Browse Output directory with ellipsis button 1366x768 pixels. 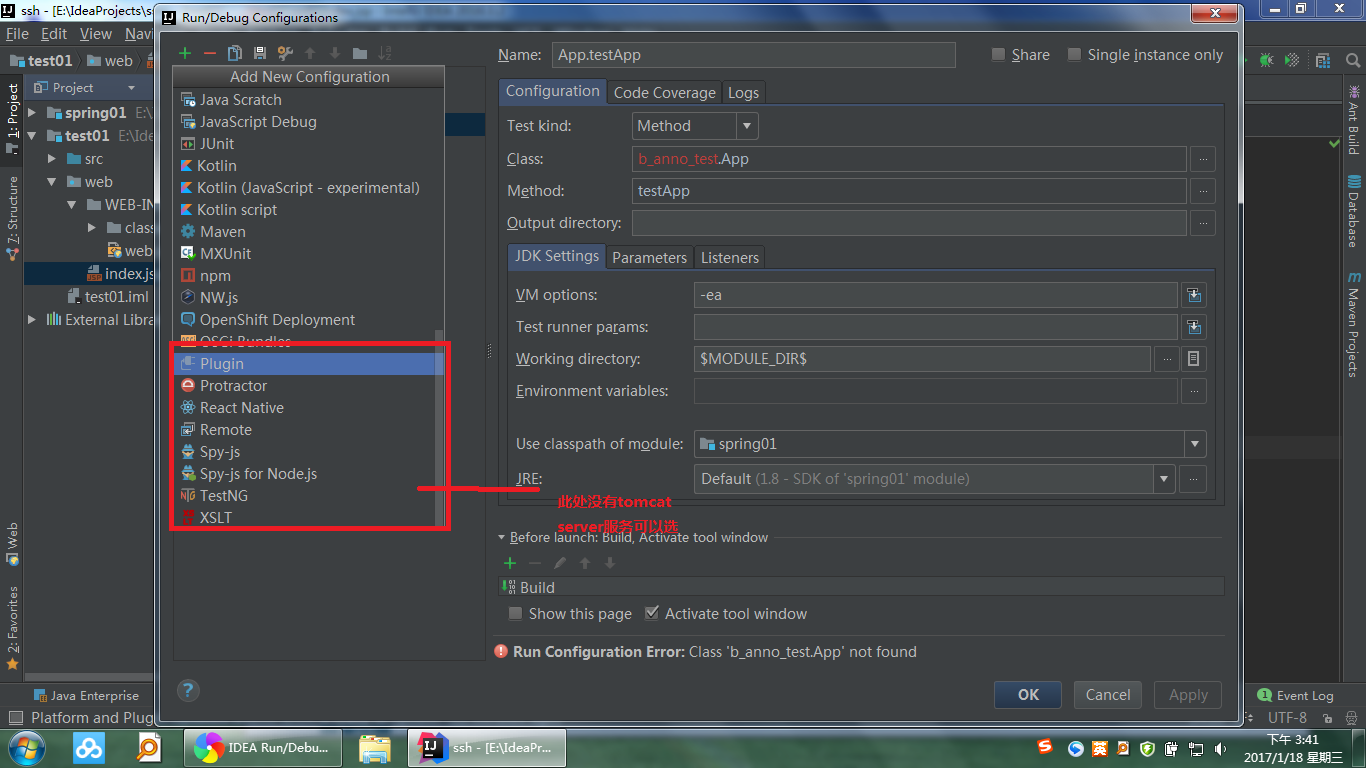tap(1203, 223)
